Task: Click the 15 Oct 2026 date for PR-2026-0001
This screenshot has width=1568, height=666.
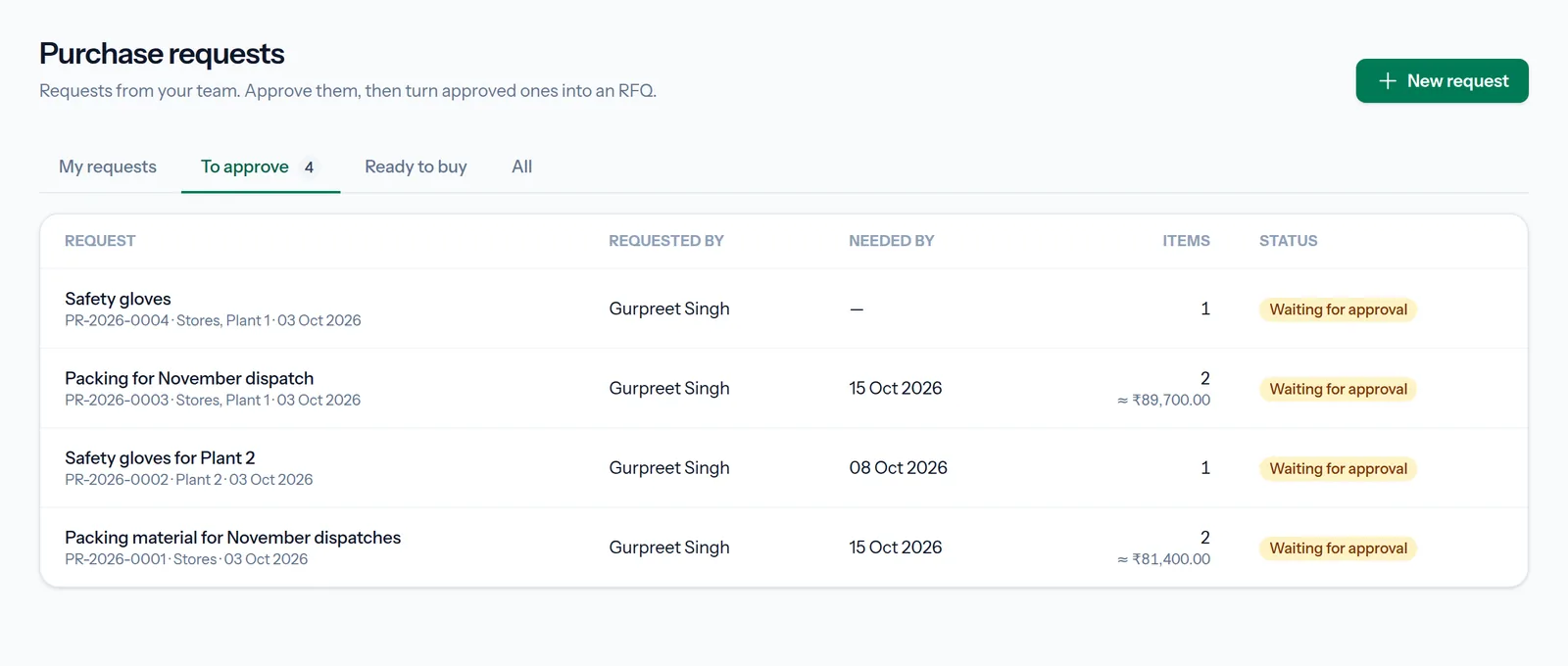Action: [x=896, y=547]
